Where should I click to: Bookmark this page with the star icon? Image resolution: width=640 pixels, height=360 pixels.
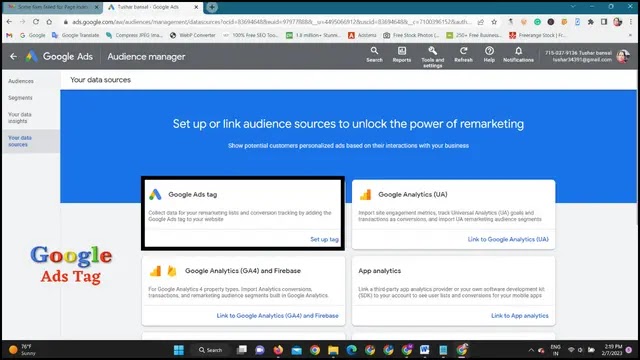(494, 22)
